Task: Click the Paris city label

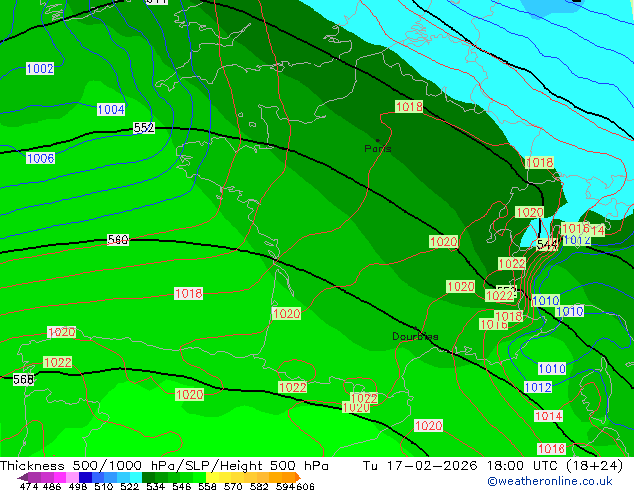Action: [378, 149]
